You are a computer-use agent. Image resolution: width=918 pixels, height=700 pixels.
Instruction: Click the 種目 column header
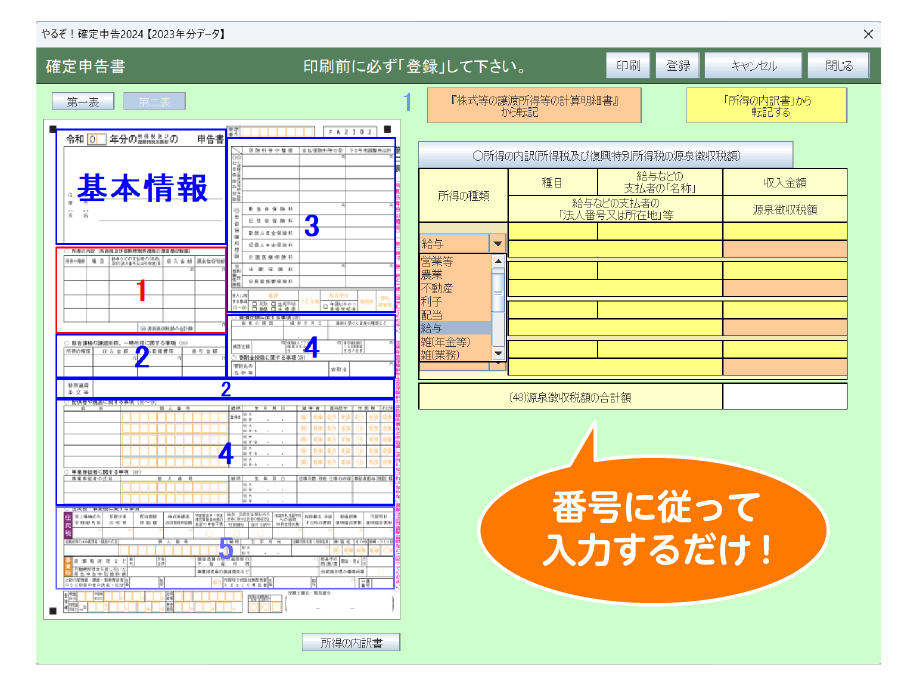click(x=553, y=182)
